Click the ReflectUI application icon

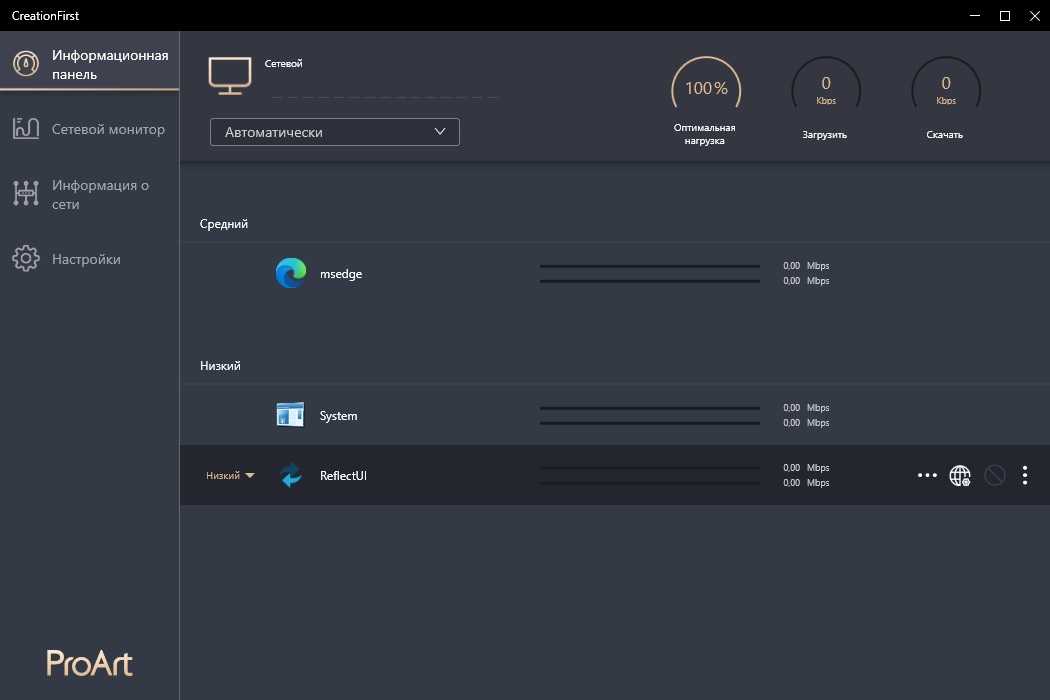click(x=291, y=476)
